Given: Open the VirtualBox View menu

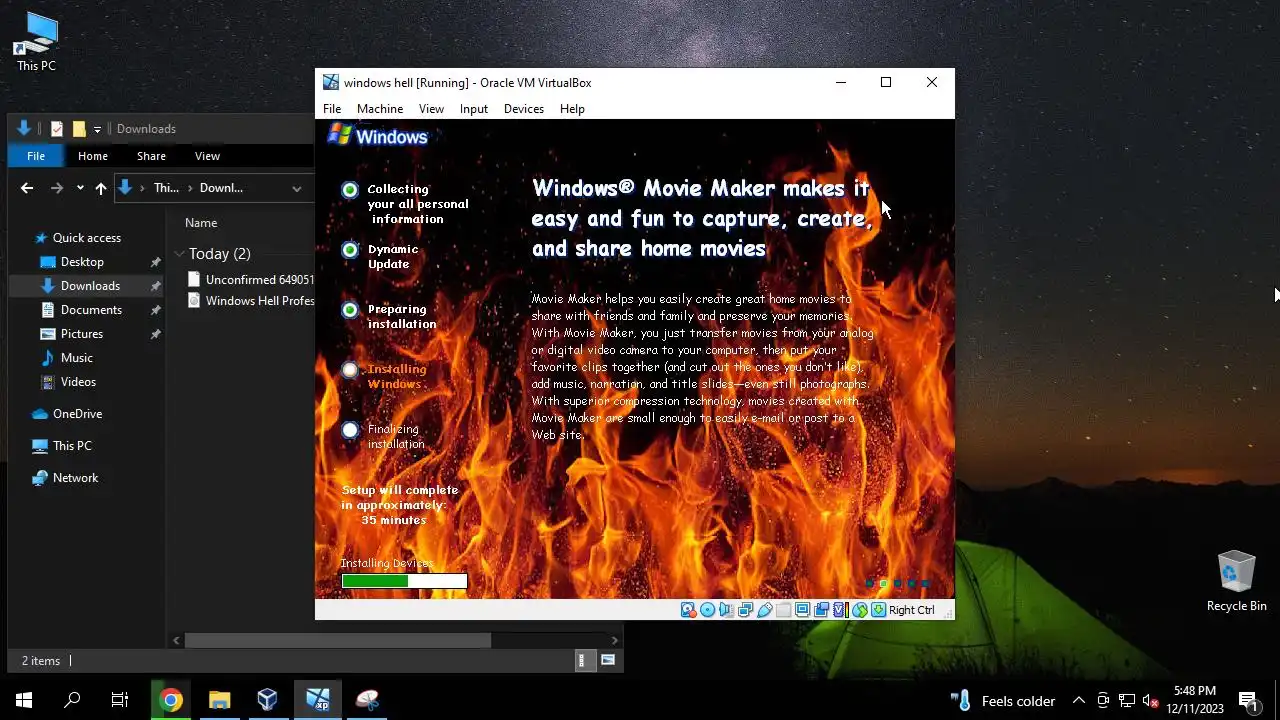Looking at the screenshot, I should click(431, 109).
